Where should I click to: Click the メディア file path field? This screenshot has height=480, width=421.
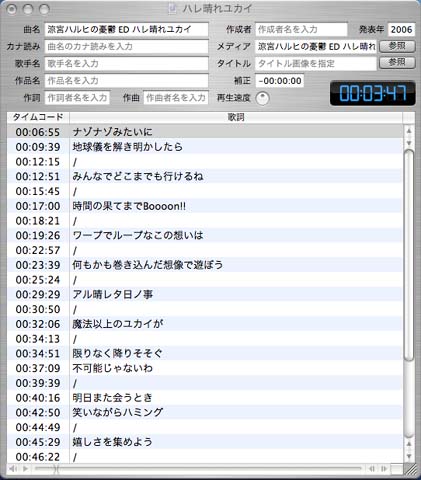click(316, 46)
